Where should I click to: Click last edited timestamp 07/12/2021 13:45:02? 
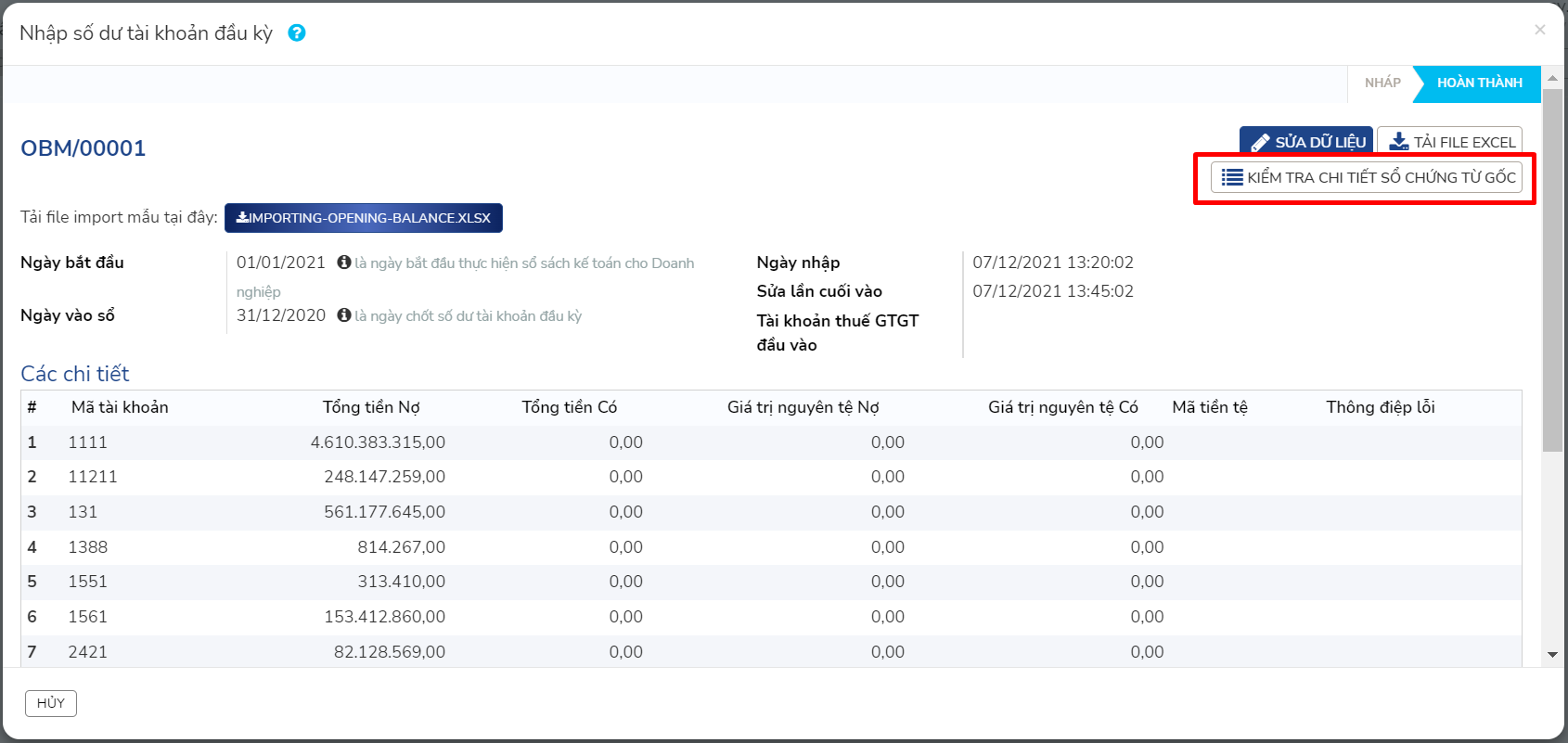click(1053, 291)
